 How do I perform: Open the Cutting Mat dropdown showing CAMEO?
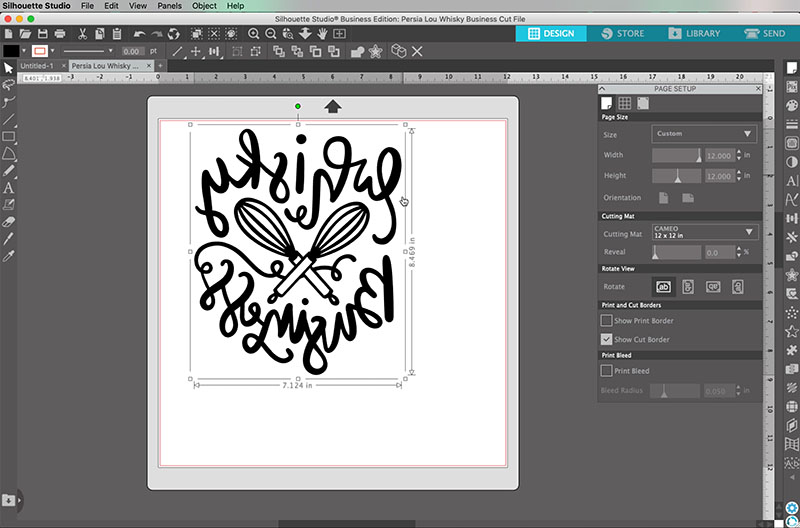point(705,232)
